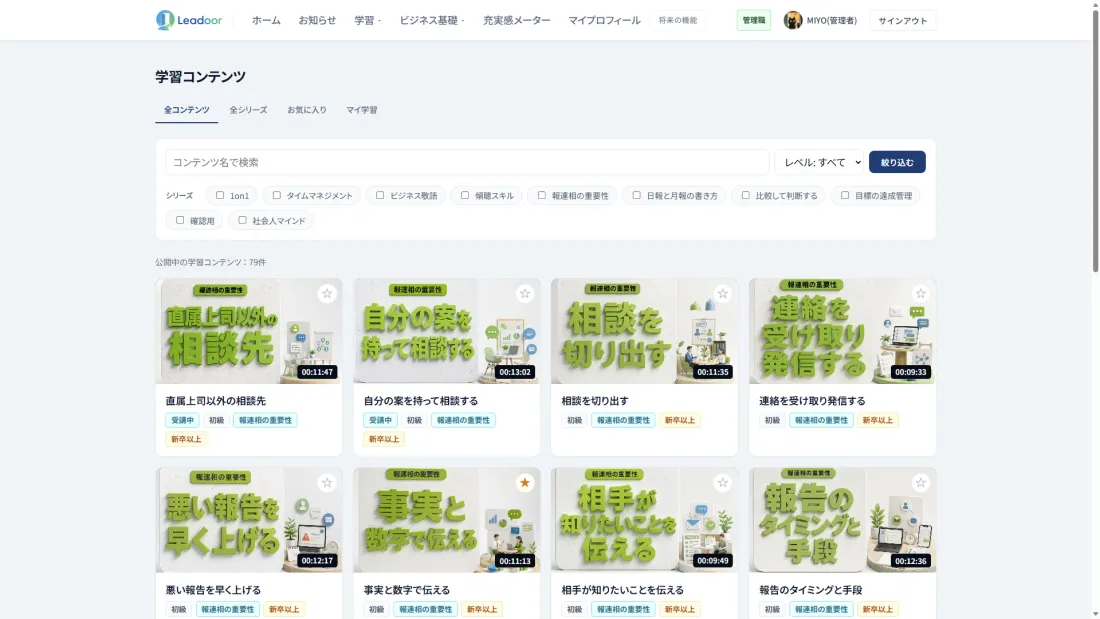Toggle the 傾聴スキル checkbox
This screenshot has height=619, width=1100.
click(x=465, y=195)
